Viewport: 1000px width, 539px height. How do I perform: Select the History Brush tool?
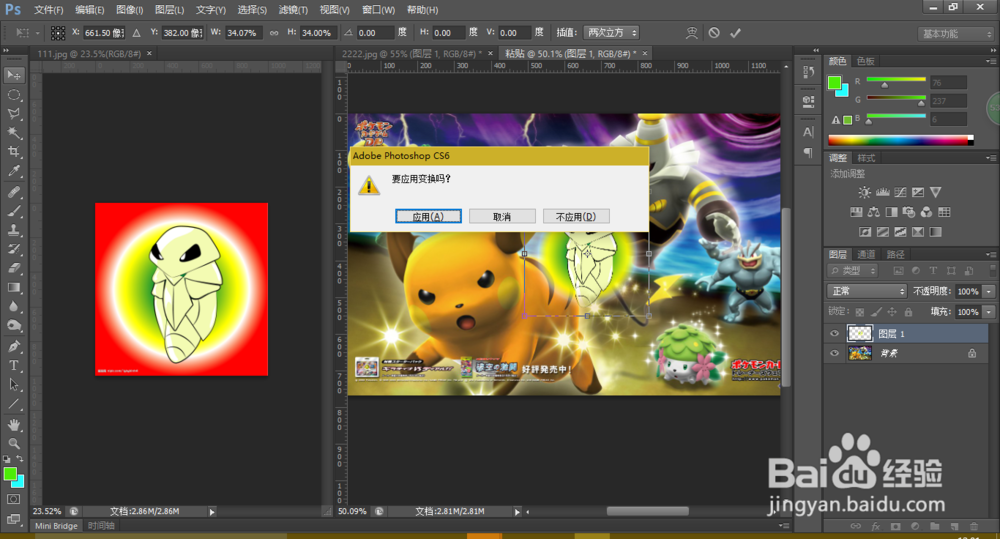pos(13,249)
